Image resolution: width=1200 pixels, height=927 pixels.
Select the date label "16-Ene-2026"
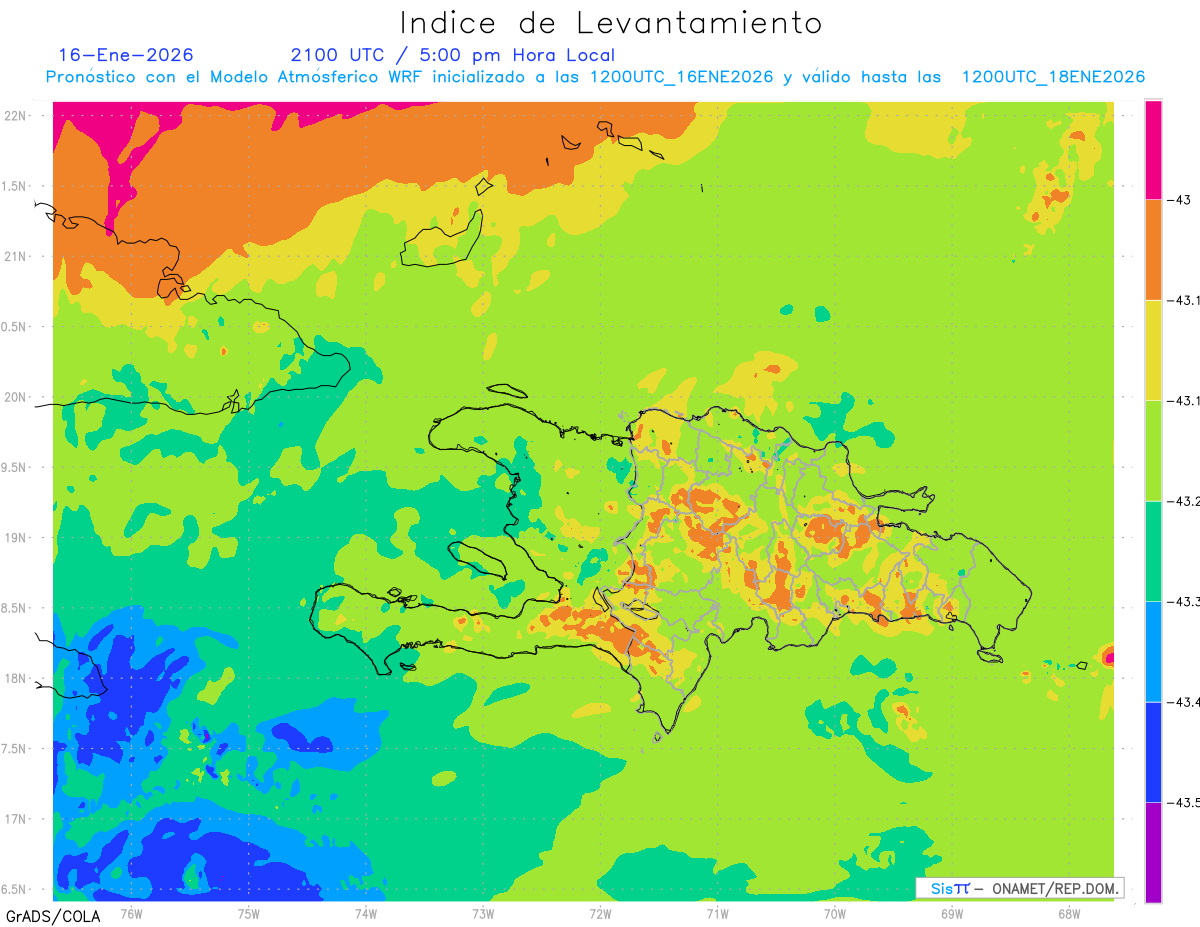click(126, 55)
